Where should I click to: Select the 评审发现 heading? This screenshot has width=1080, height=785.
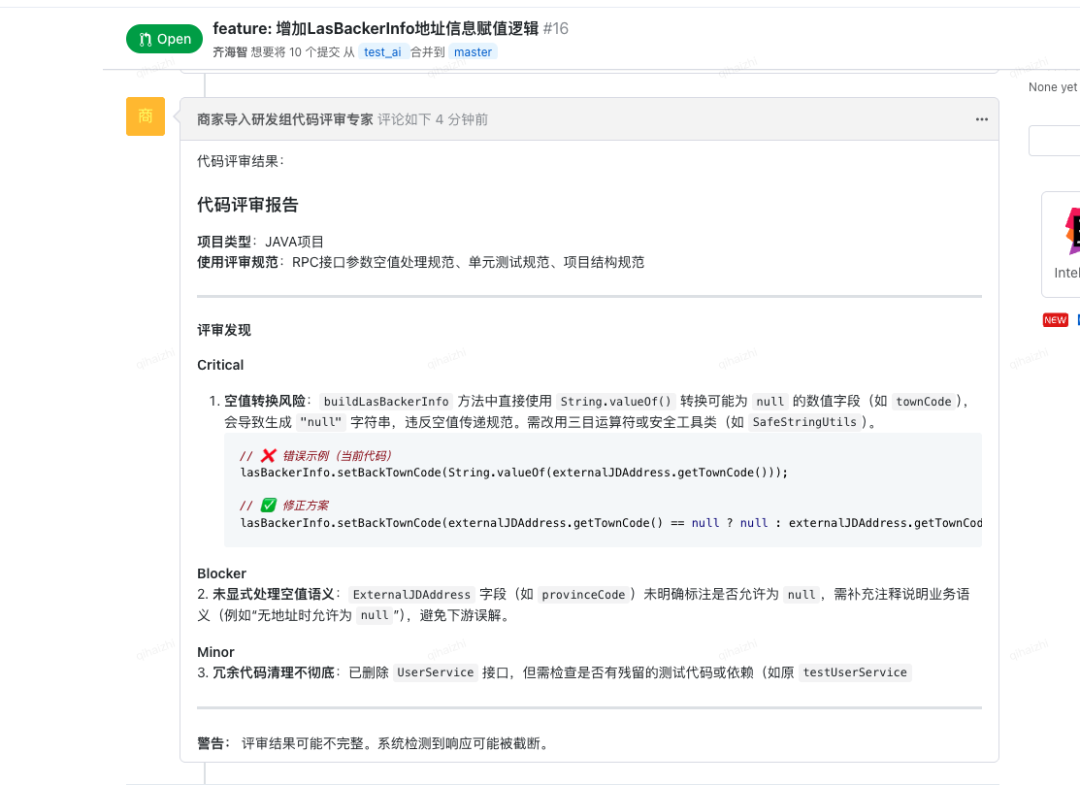(x=224, y=330)
